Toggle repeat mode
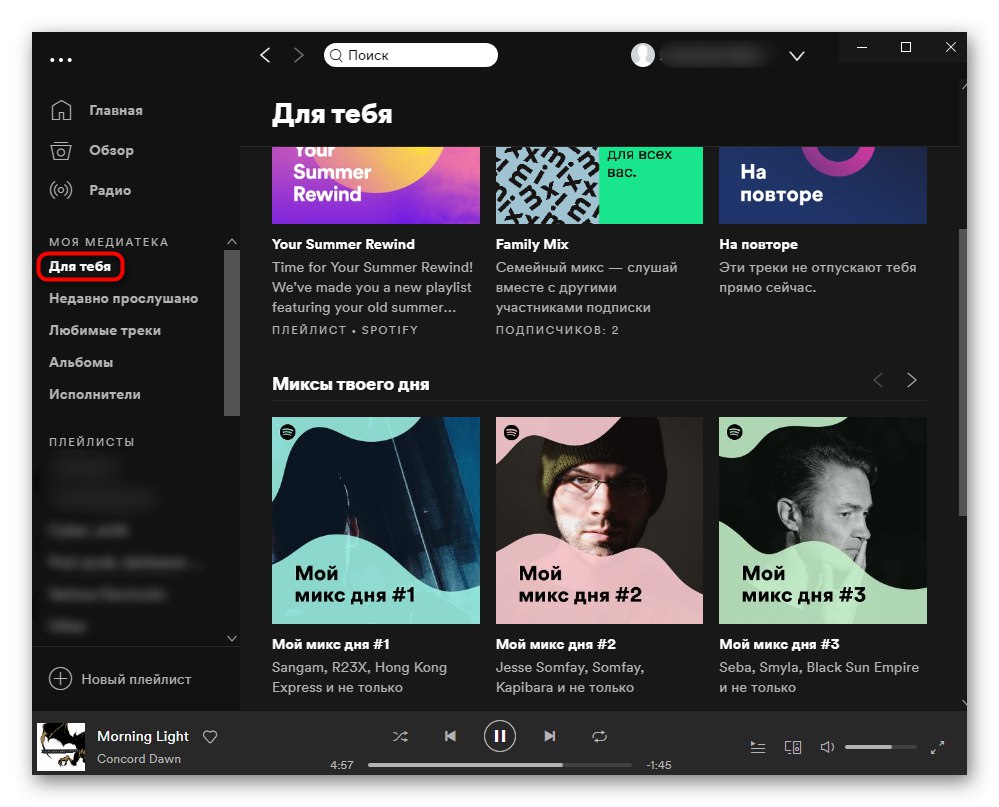The height and width of the screenshot is (807, 999). 600,736
